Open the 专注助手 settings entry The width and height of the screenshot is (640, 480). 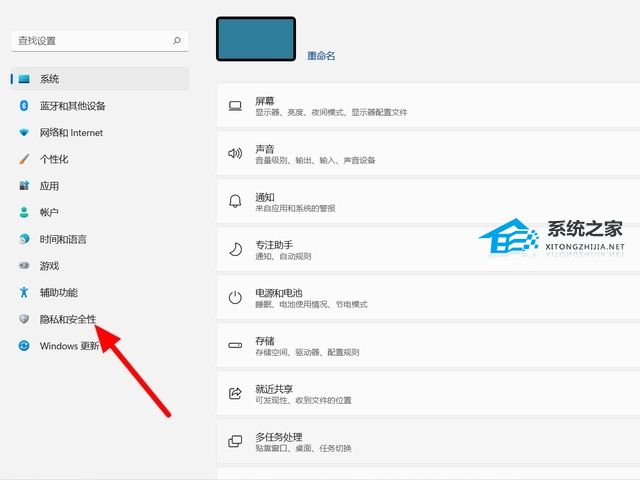click(x=429, y=249)
